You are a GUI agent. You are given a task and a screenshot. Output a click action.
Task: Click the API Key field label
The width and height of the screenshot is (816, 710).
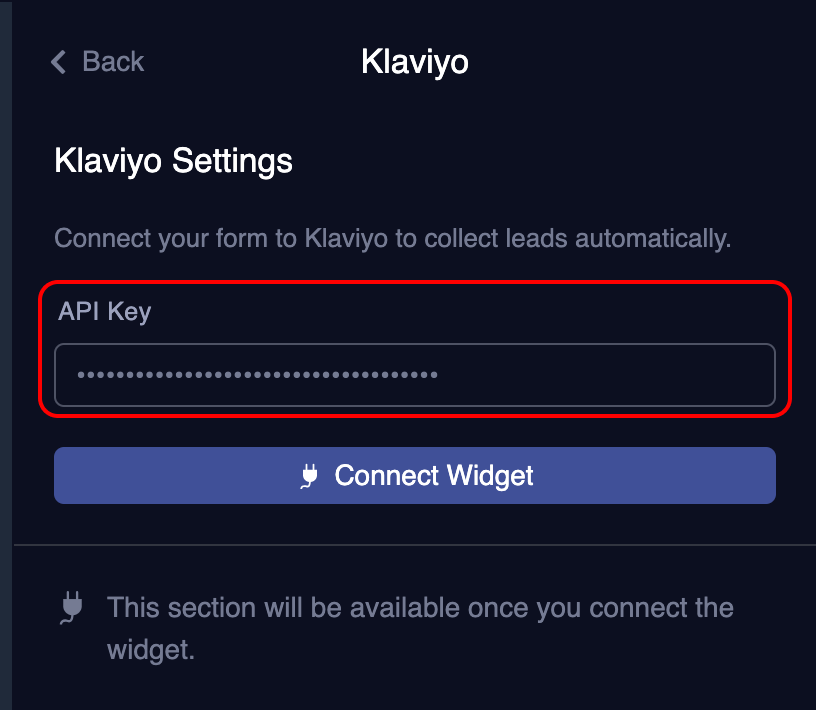click(x=105, y=312)
